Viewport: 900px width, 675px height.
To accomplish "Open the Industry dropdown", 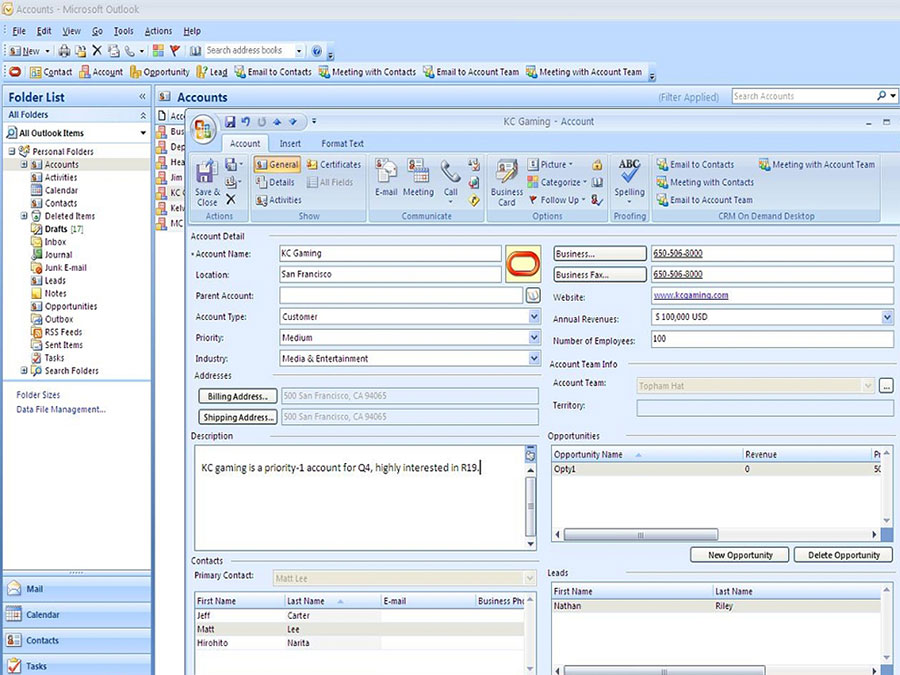I will pos(534,358).
